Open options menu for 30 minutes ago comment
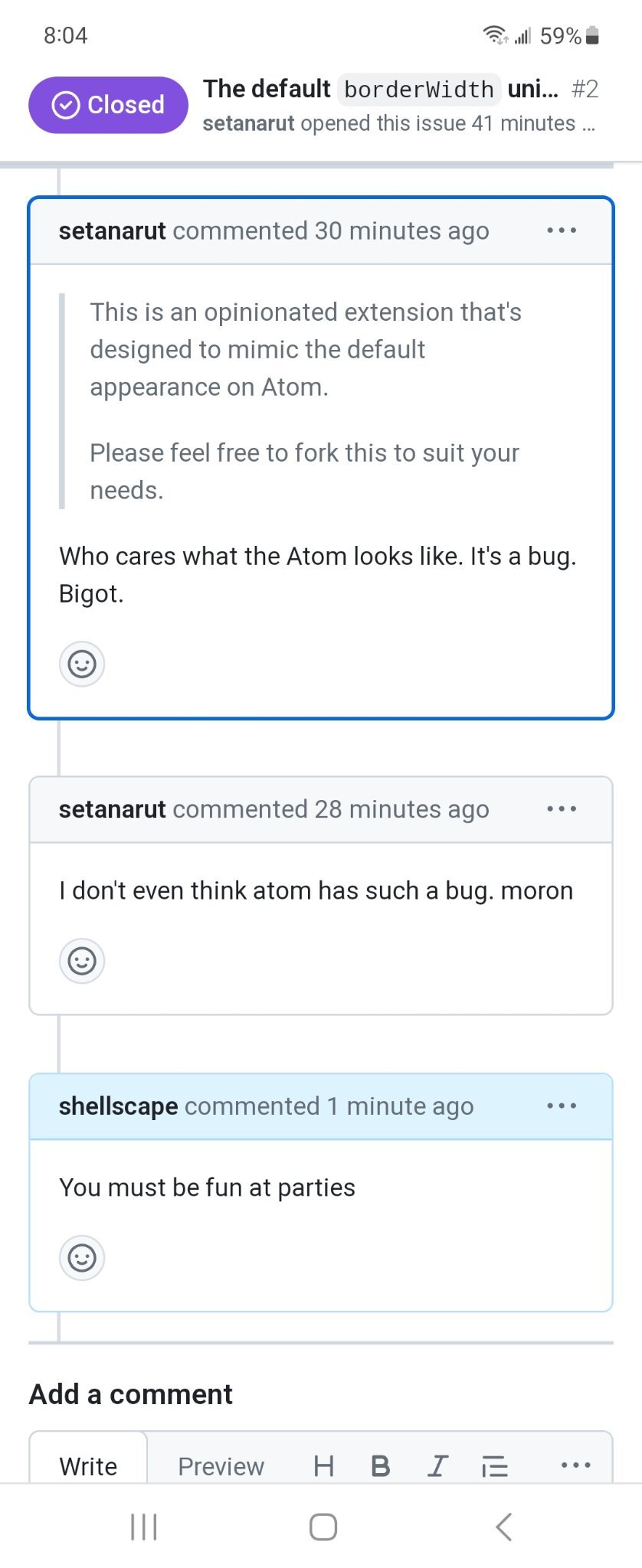The height and width of the screenshot is (1568, 642). [x=562, y=230]
